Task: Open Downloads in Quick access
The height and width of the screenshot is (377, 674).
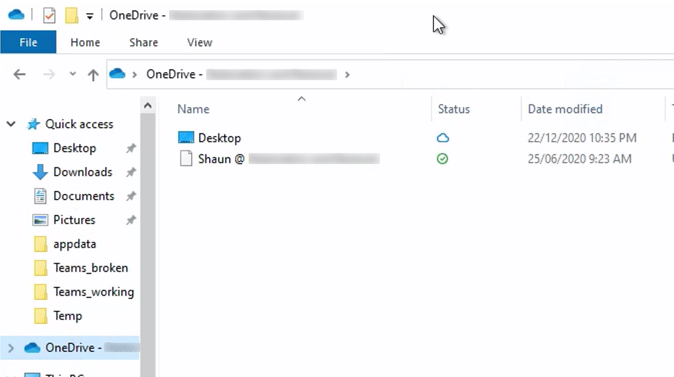Action: pos(83,172)
